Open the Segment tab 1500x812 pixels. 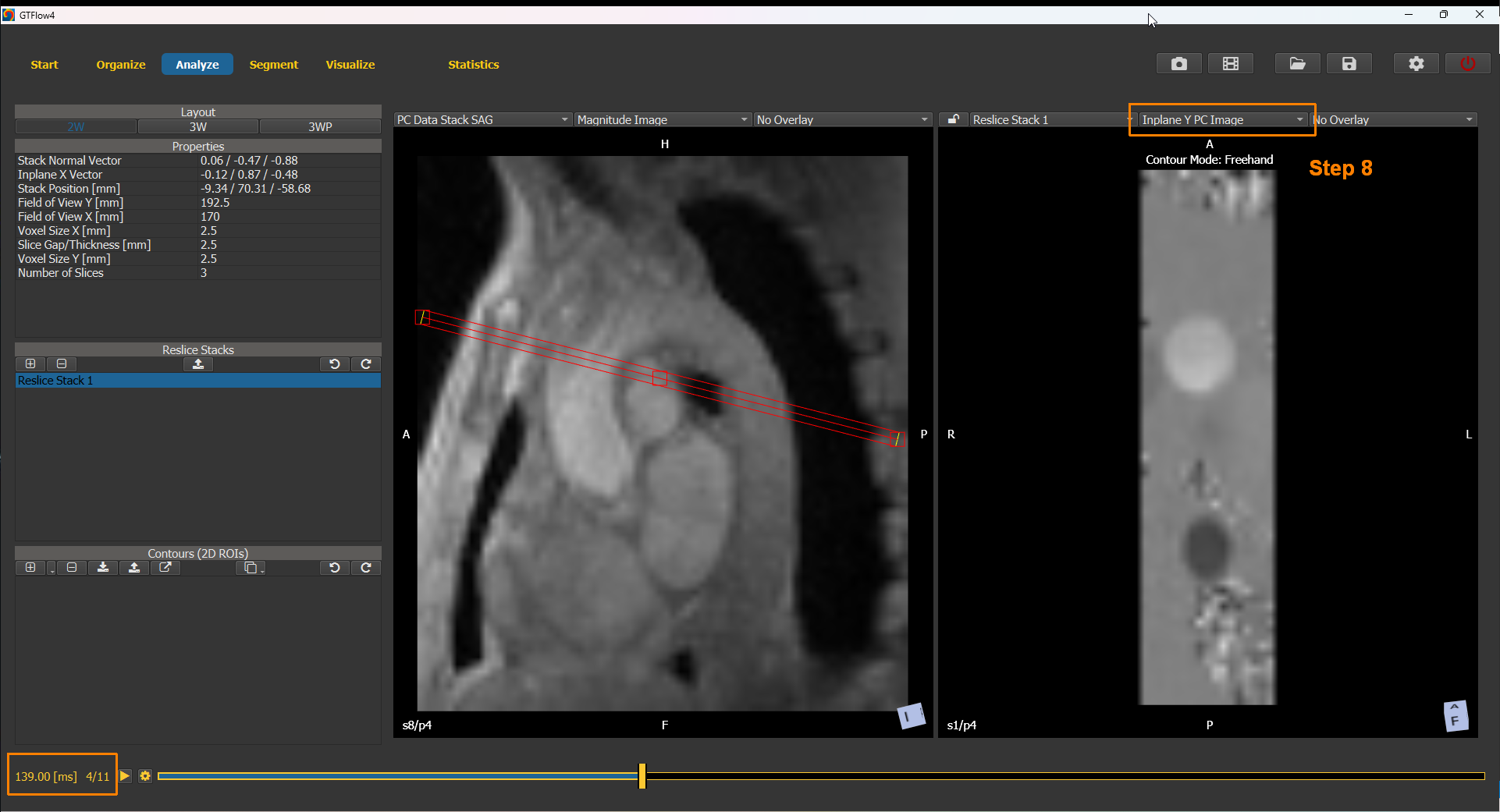(274, 65)
